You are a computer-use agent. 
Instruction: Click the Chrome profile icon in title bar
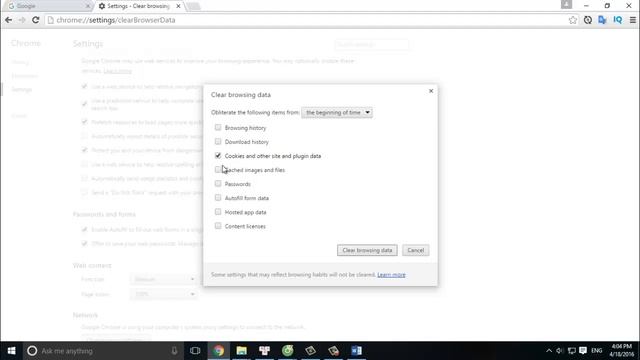point(566,4)
